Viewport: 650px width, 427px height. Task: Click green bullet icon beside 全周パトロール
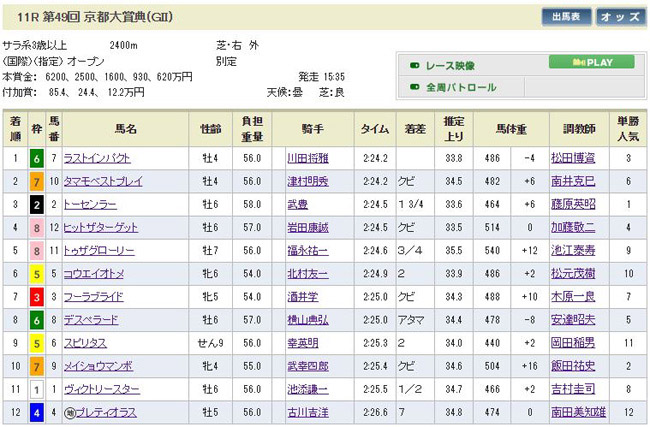tap(413, 88)
